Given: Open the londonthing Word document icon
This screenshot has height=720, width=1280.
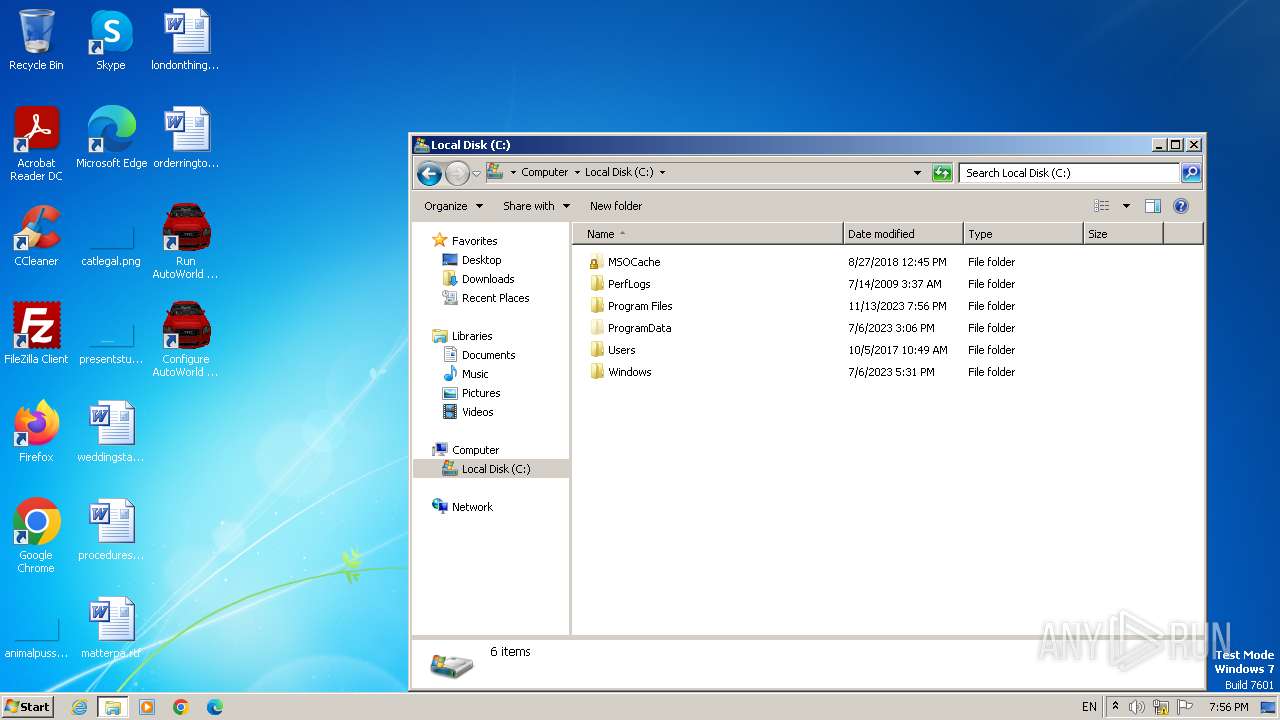Looking at the screenshot, I should tap(185, 40).
